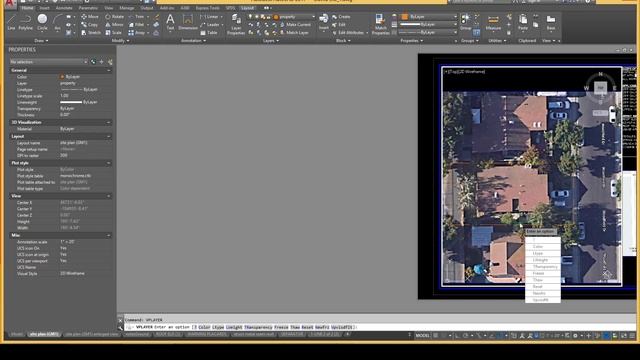This screenshot has height=360, width=640.
Task: Open the Manage ribbon tab
Action: [x=127, y=8]
